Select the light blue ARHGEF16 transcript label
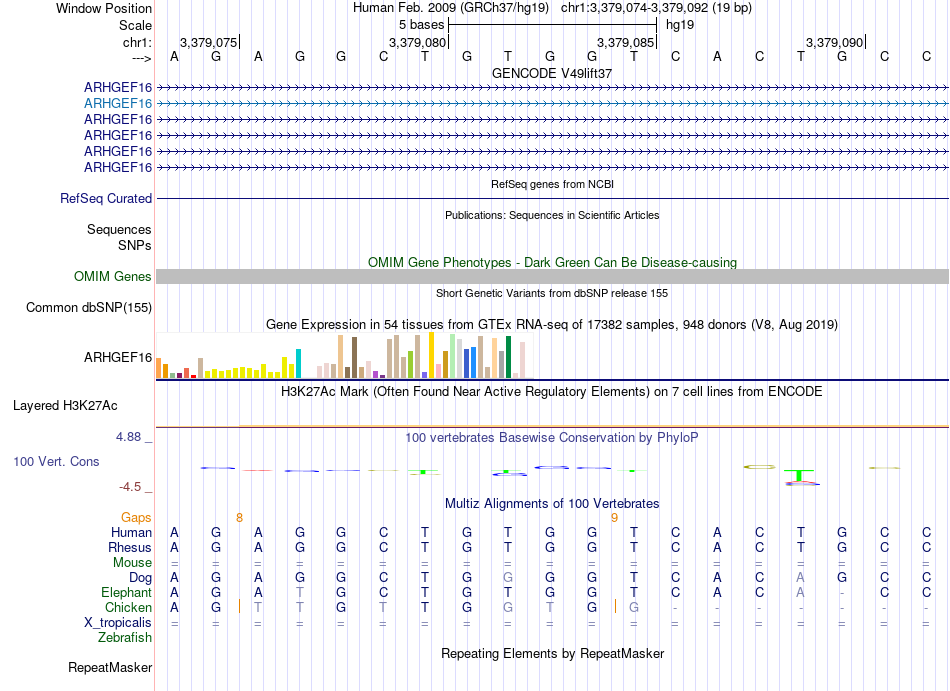Viewport: 950px width, 691px height. [x=118, y=104]
